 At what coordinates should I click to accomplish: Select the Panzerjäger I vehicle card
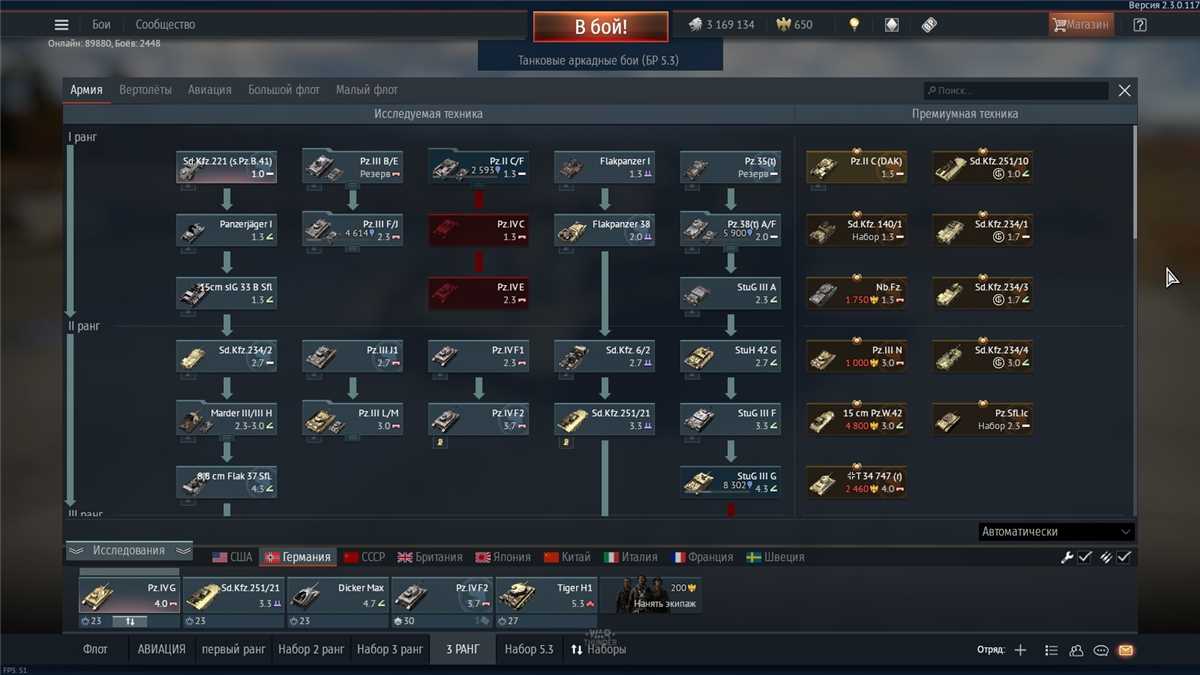click(227, 230)
